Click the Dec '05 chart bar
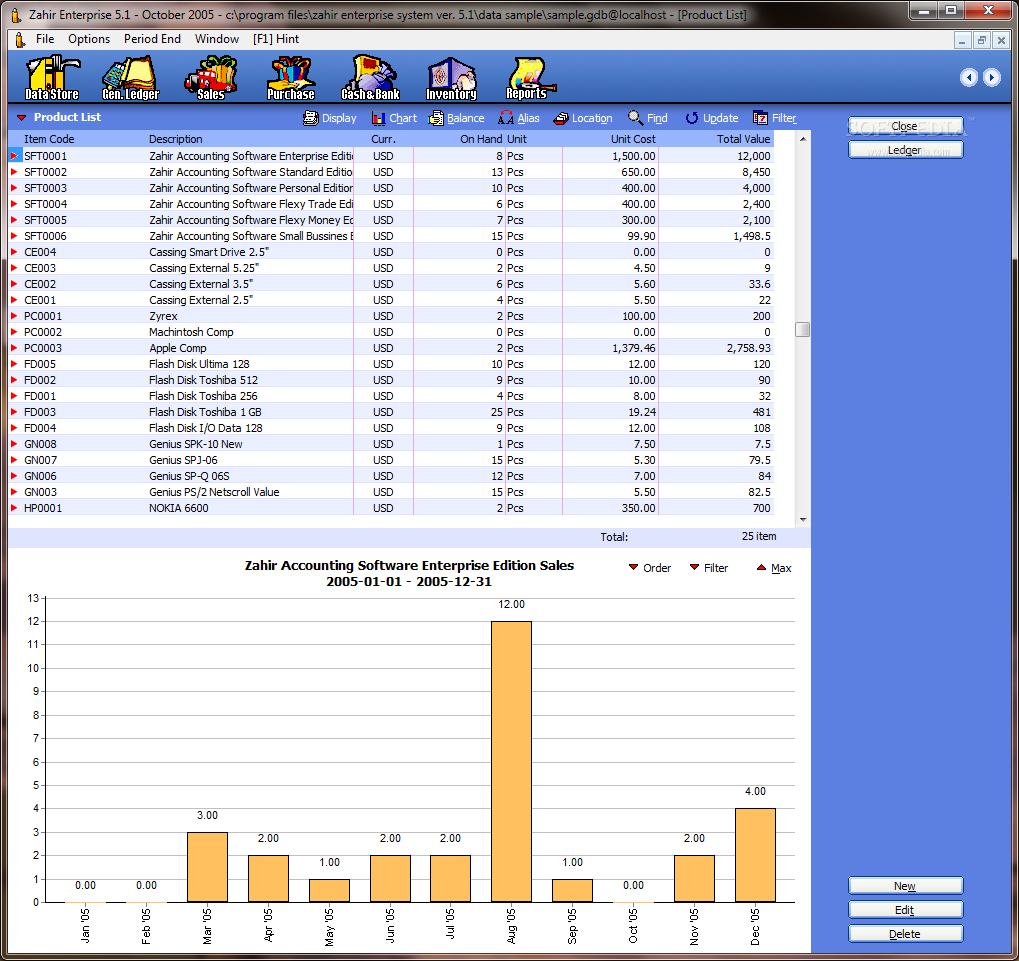 click(x=755, y=855)
